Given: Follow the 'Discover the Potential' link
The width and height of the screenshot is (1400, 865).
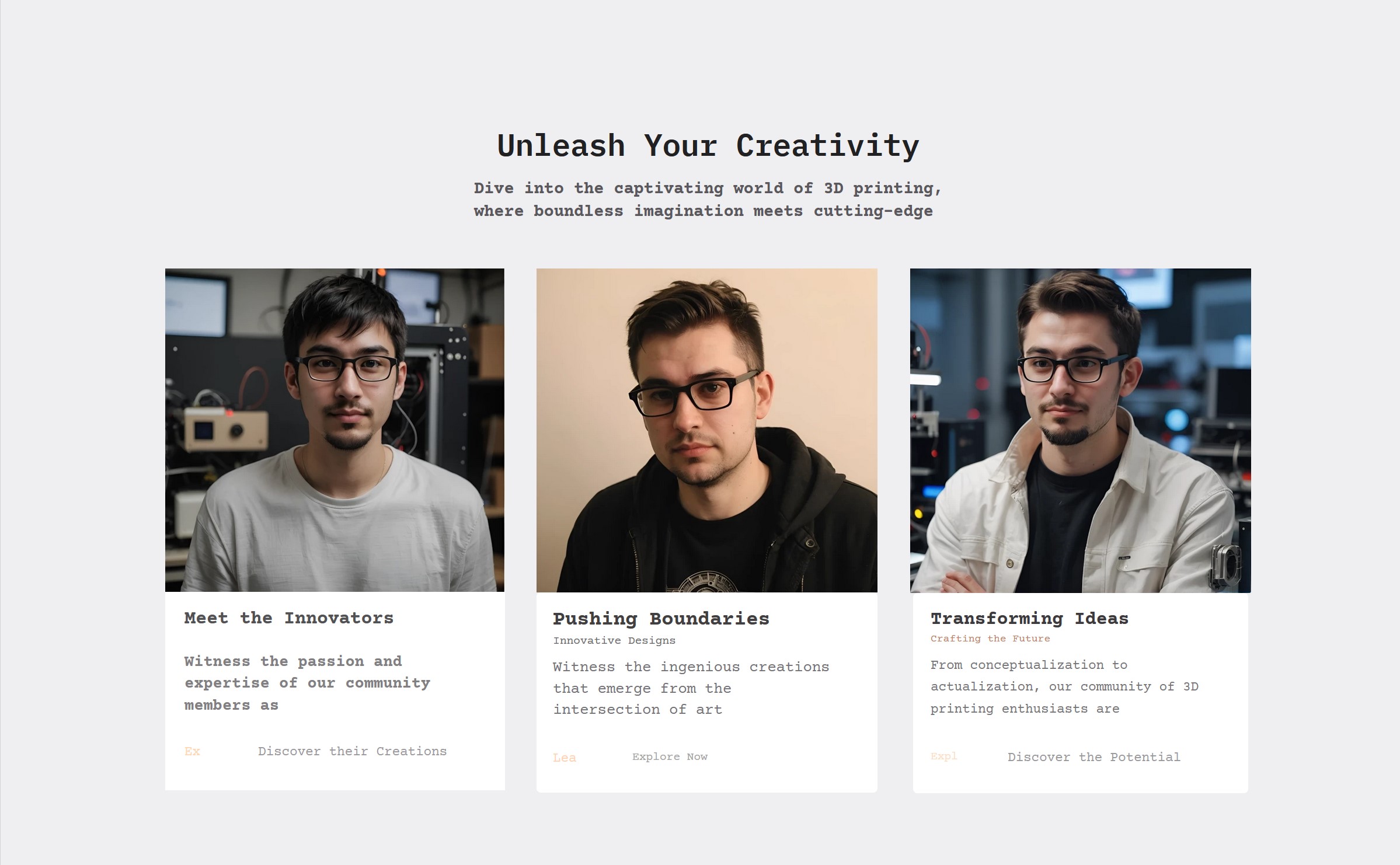Looking at the screenshot, I should coord(1093,757).
